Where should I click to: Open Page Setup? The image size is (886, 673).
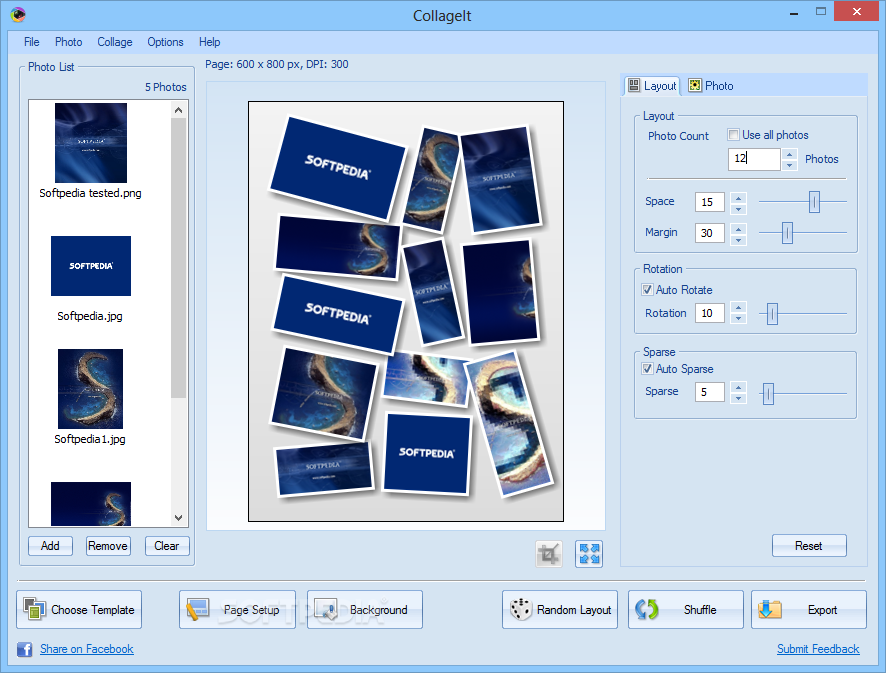237,610
